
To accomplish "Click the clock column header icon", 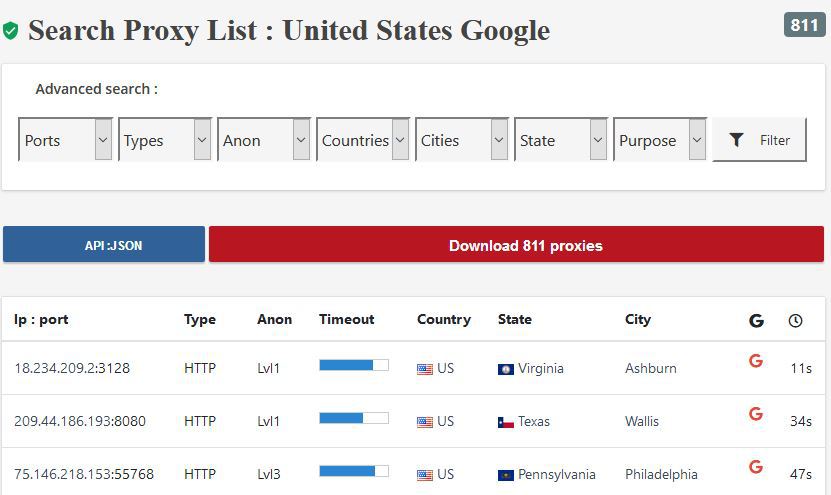I will pos(795,321).
